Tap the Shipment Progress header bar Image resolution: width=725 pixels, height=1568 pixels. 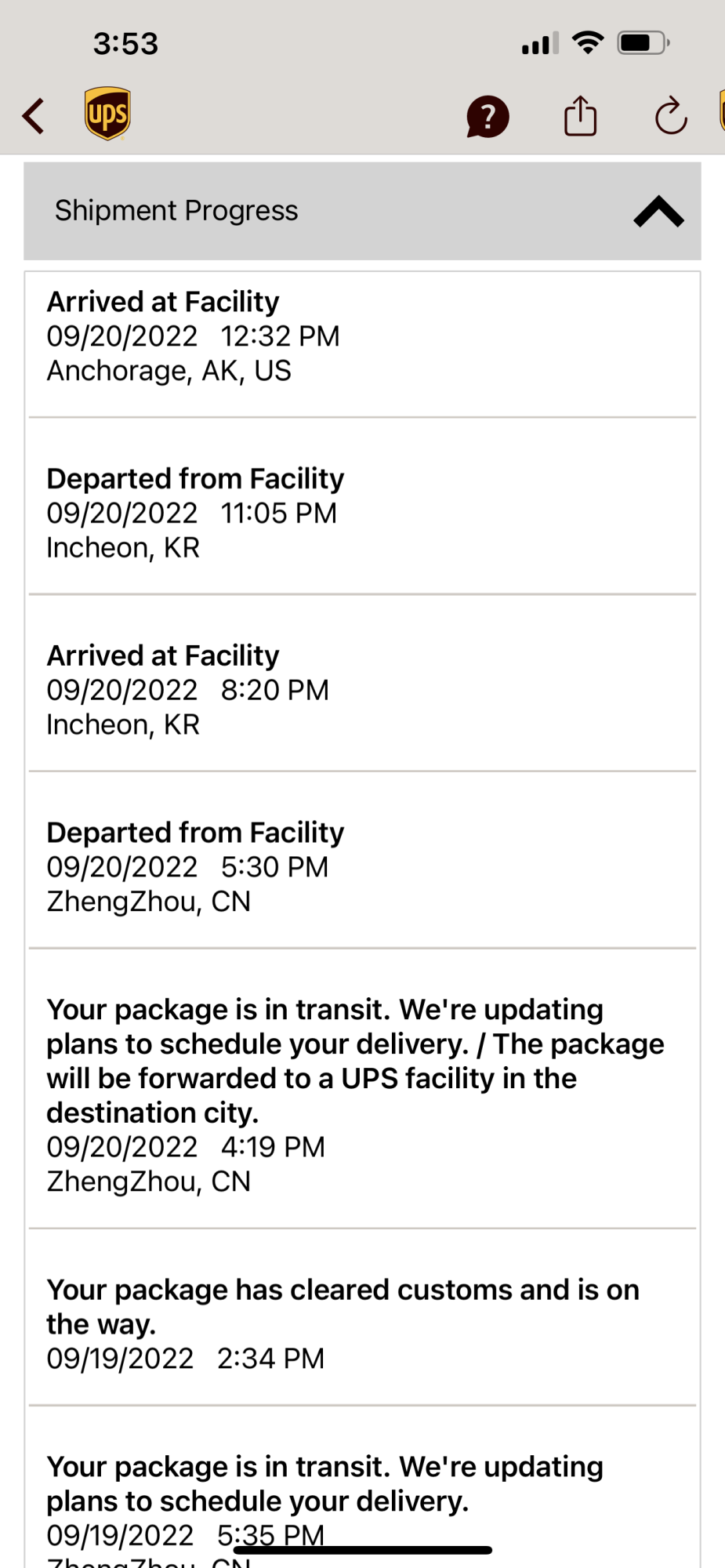point(362,211)
